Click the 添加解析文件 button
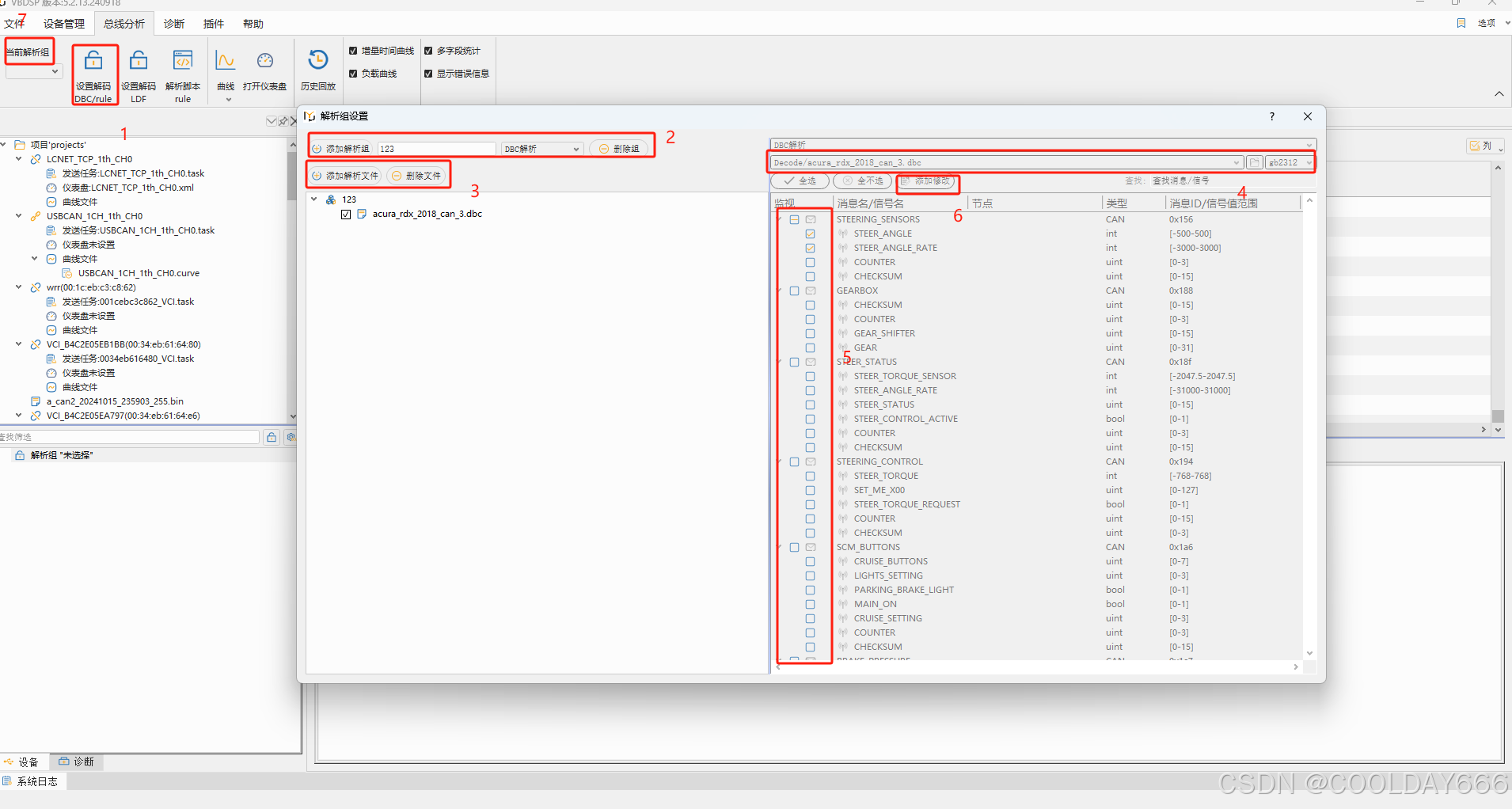1512x809 pixels. coord(345,176)
